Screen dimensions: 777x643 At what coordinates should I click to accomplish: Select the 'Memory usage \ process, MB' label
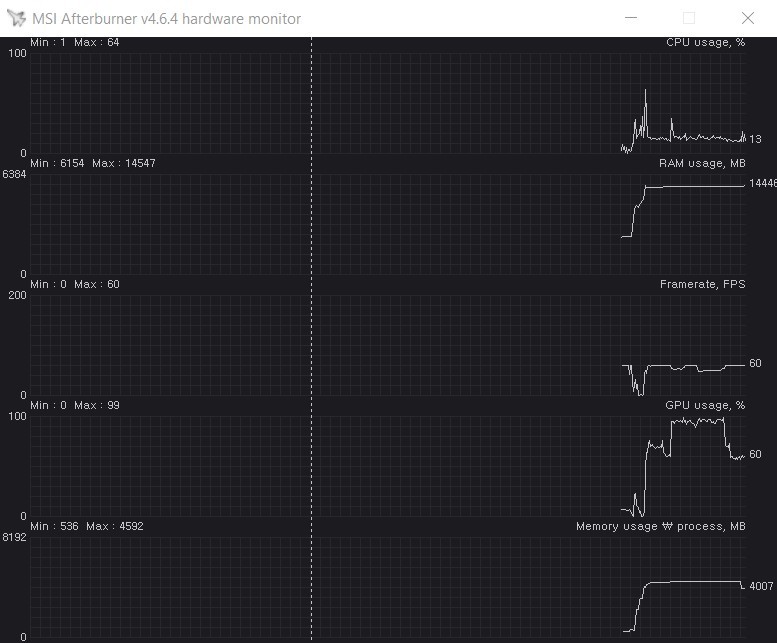coord(661,526)
